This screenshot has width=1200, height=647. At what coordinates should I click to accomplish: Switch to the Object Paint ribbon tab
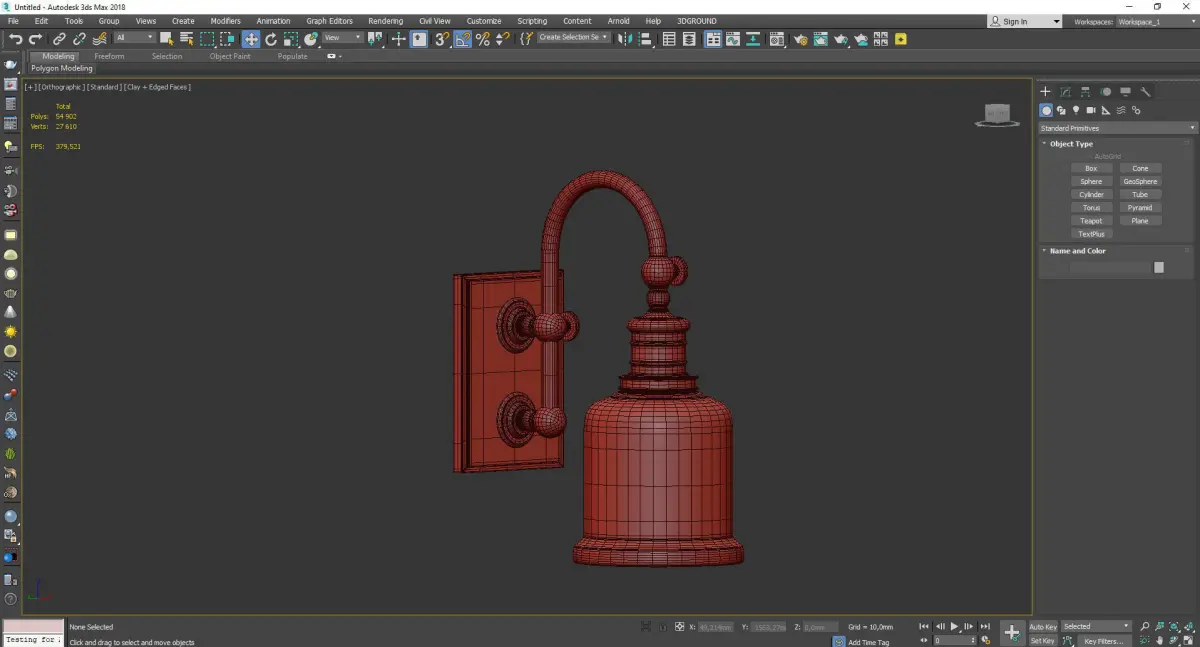[x=229, y=56]
